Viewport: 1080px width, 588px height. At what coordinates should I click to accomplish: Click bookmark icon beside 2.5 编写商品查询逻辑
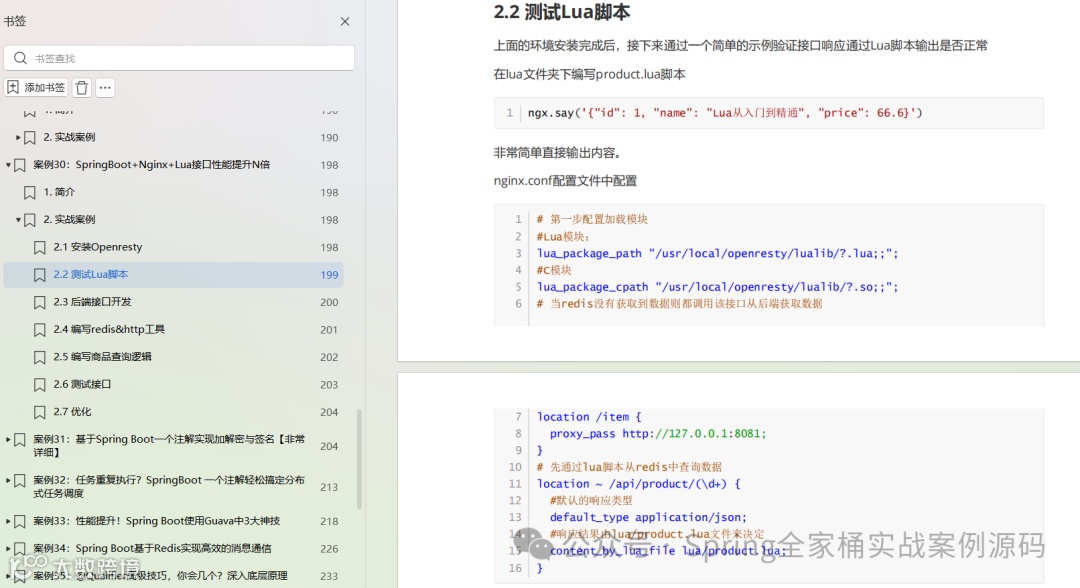(40, 357)
